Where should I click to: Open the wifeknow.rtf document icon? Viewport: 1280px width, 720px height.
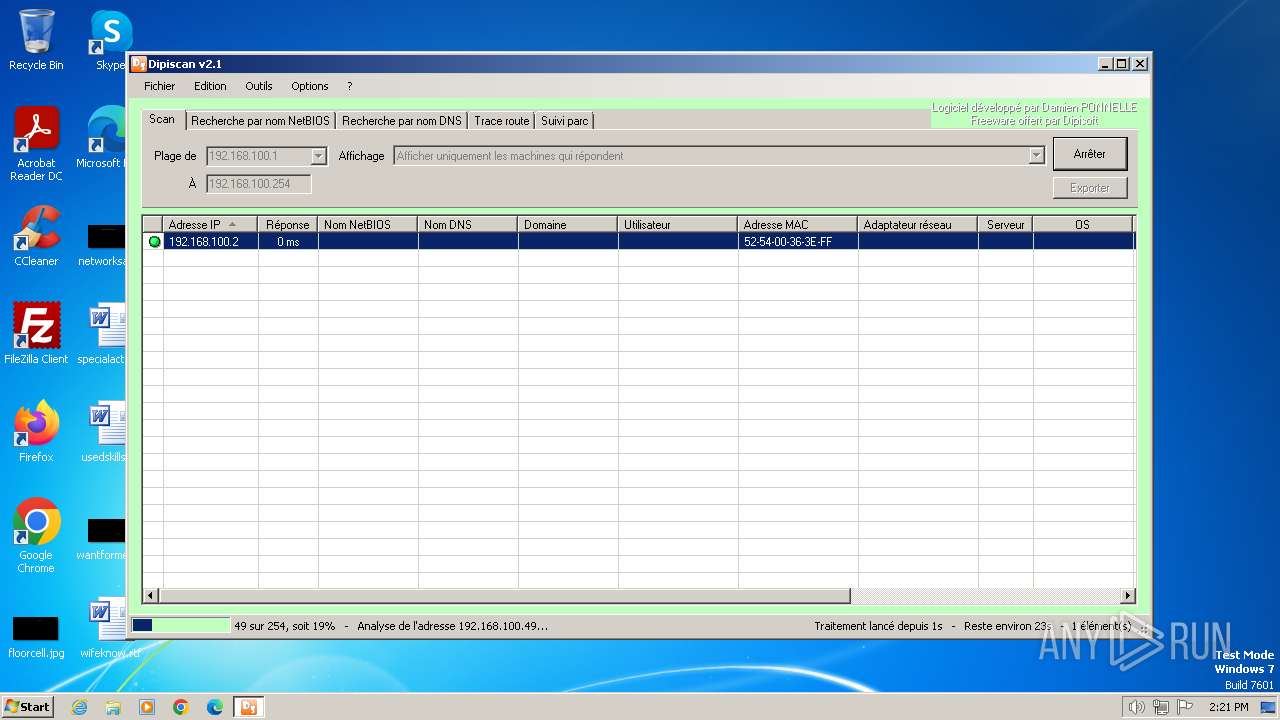(x=108, y=628)
